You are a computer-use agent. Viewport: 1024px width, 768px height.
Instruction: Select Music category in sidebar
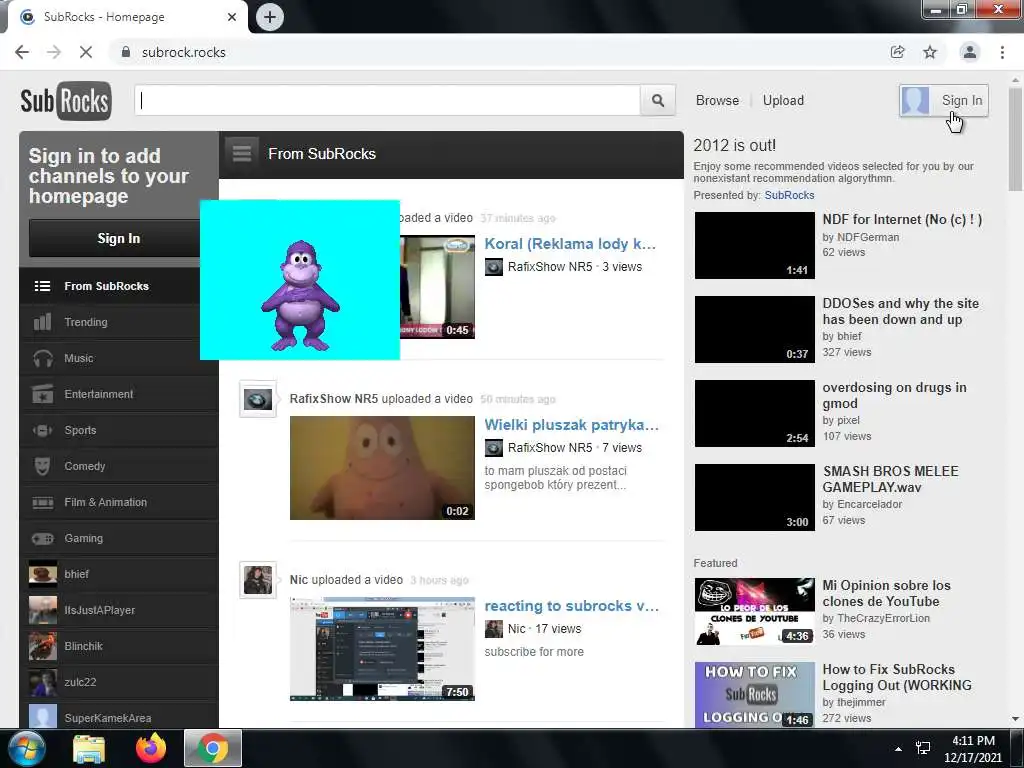pyautogui.click(x=119, y=358)
